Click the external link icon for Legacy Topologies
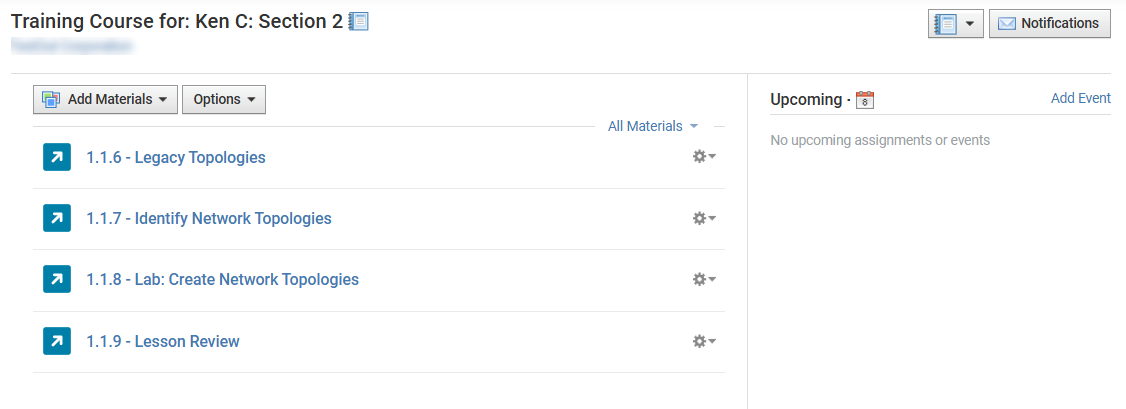 tap(57, 157)
